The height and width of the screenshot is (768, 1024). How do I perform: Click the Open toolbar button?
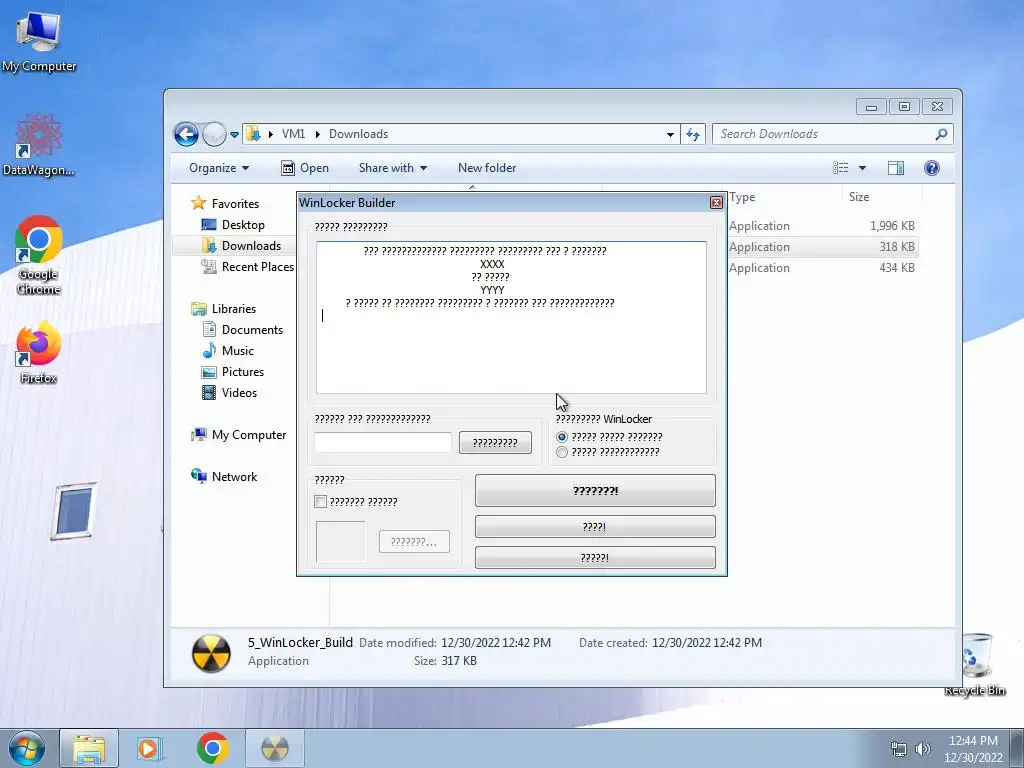(305, 168)
